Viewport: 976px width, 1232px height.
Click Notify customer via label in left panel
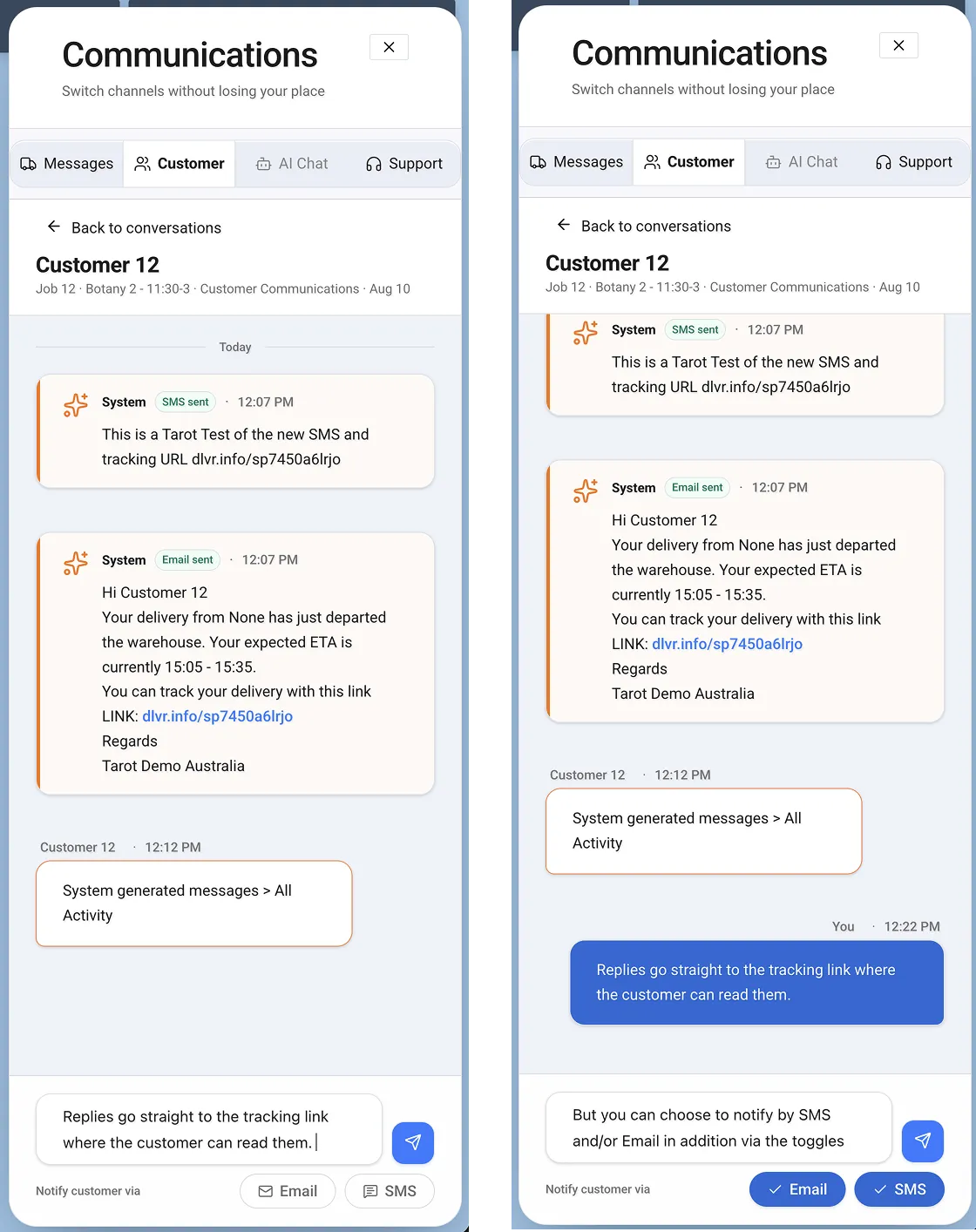[x=88, y=1191]
